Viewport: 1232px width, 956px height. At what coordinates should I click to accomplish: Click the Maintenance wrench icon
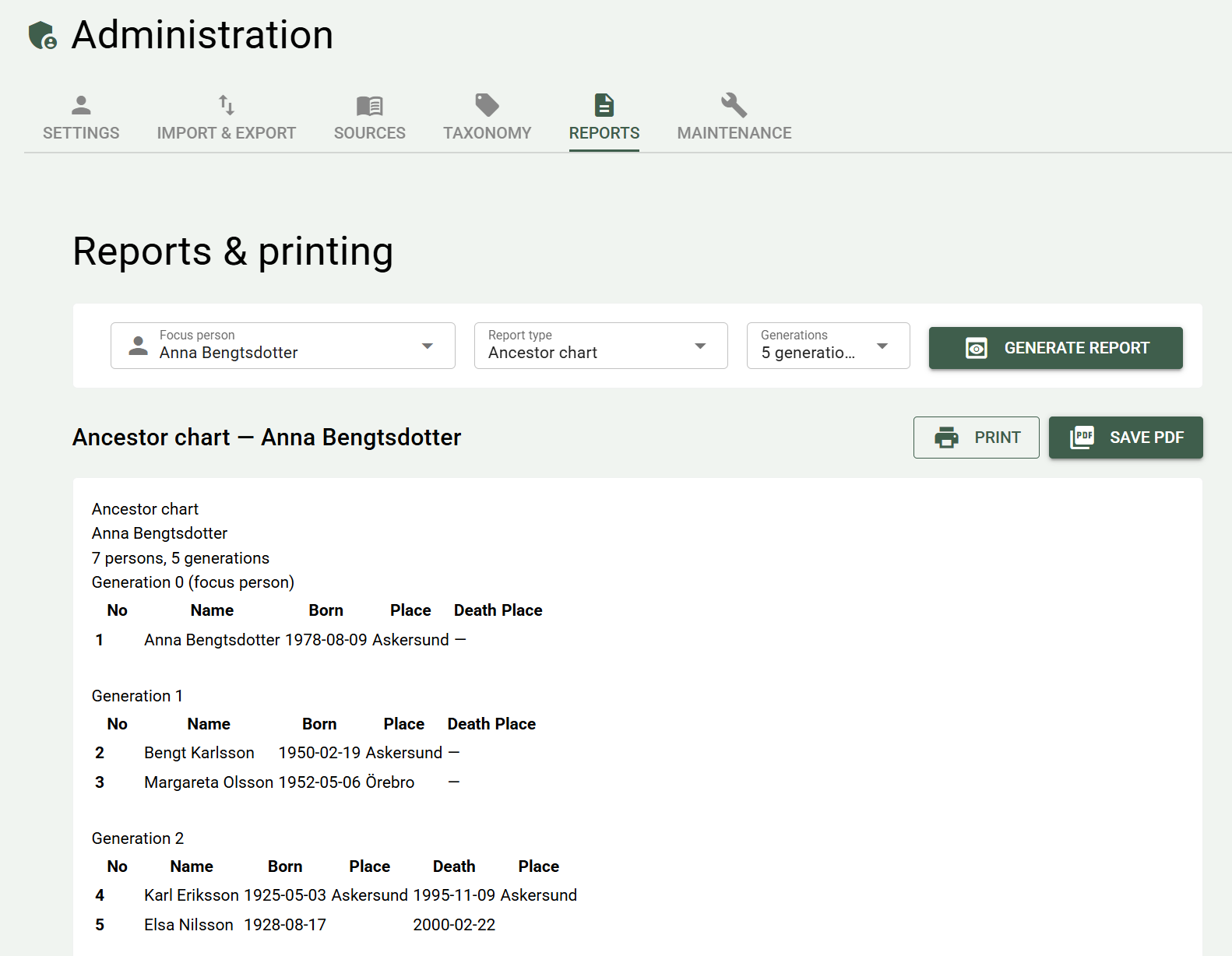pos(734,105)
